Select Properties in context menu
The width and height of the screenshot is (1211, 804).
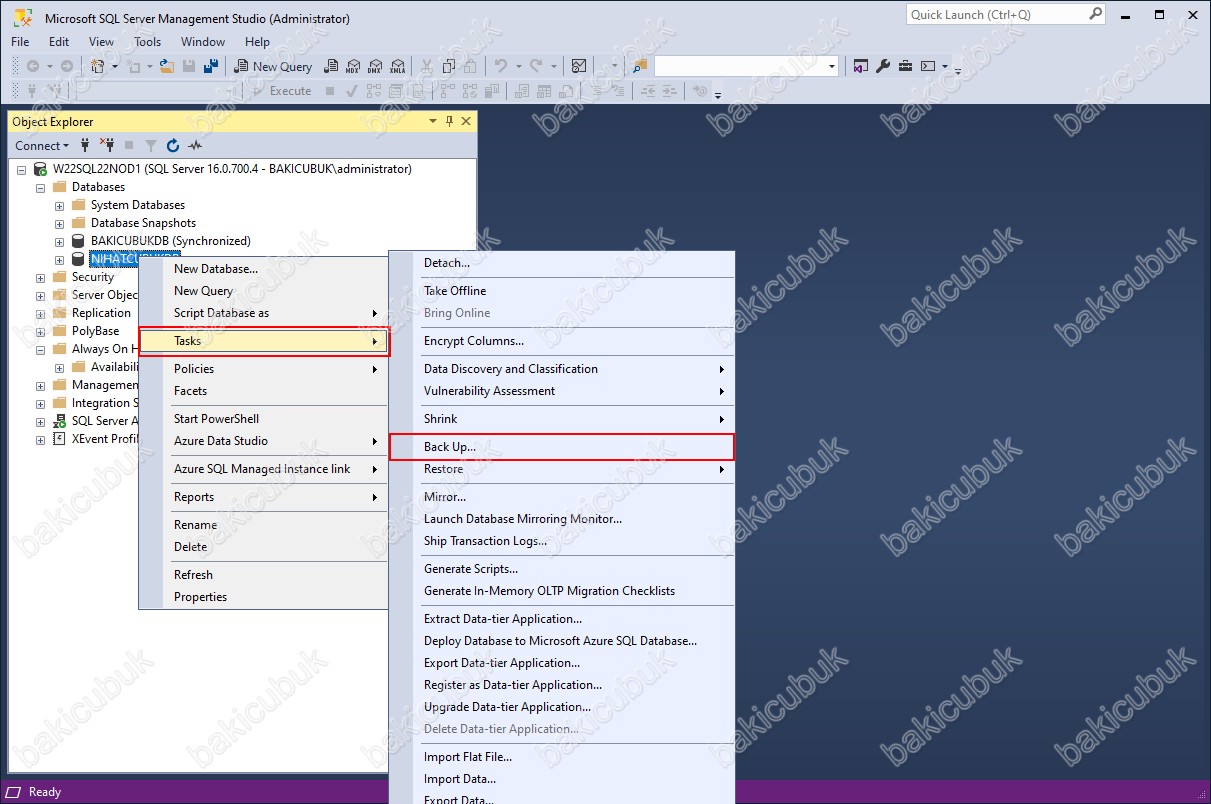(x=264, y=597)
